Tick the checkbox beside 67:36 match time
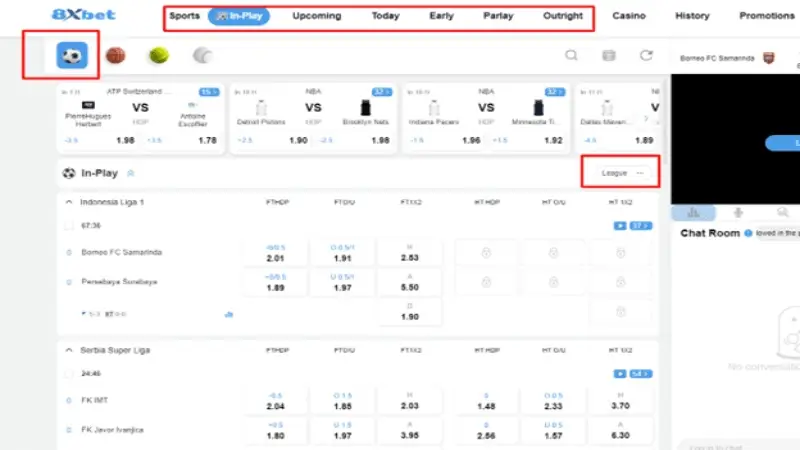 69,226
